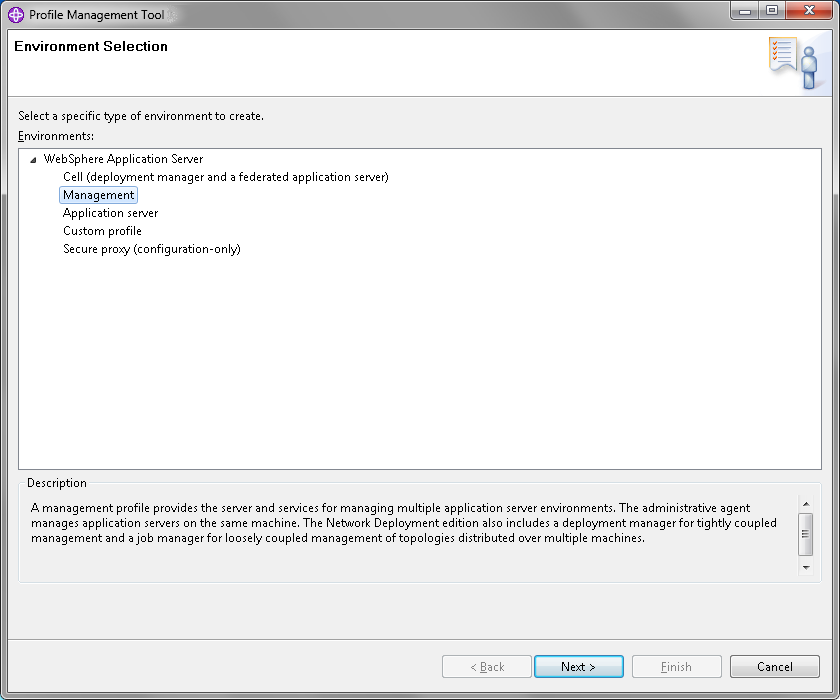Maximize the Profile Management Tool window
Screen dimensions: 840x700
[772, 11]
